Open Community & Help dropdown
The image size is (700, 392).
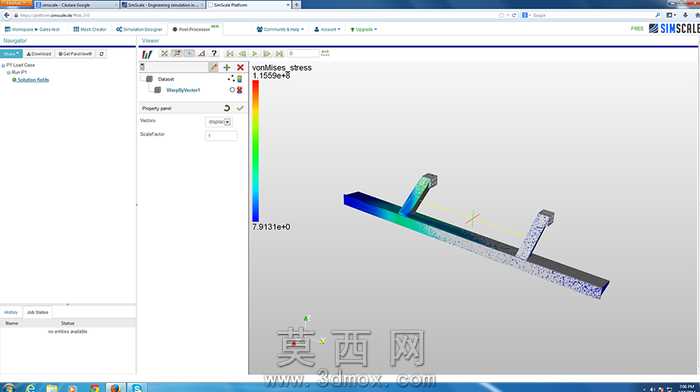coord(280,29)
